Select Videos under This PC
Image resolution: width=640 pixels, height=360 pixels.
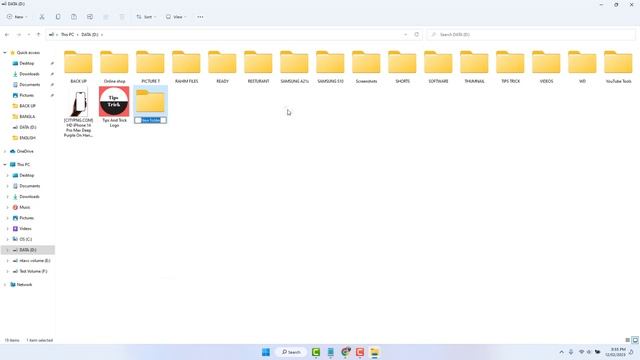[25, 229]
